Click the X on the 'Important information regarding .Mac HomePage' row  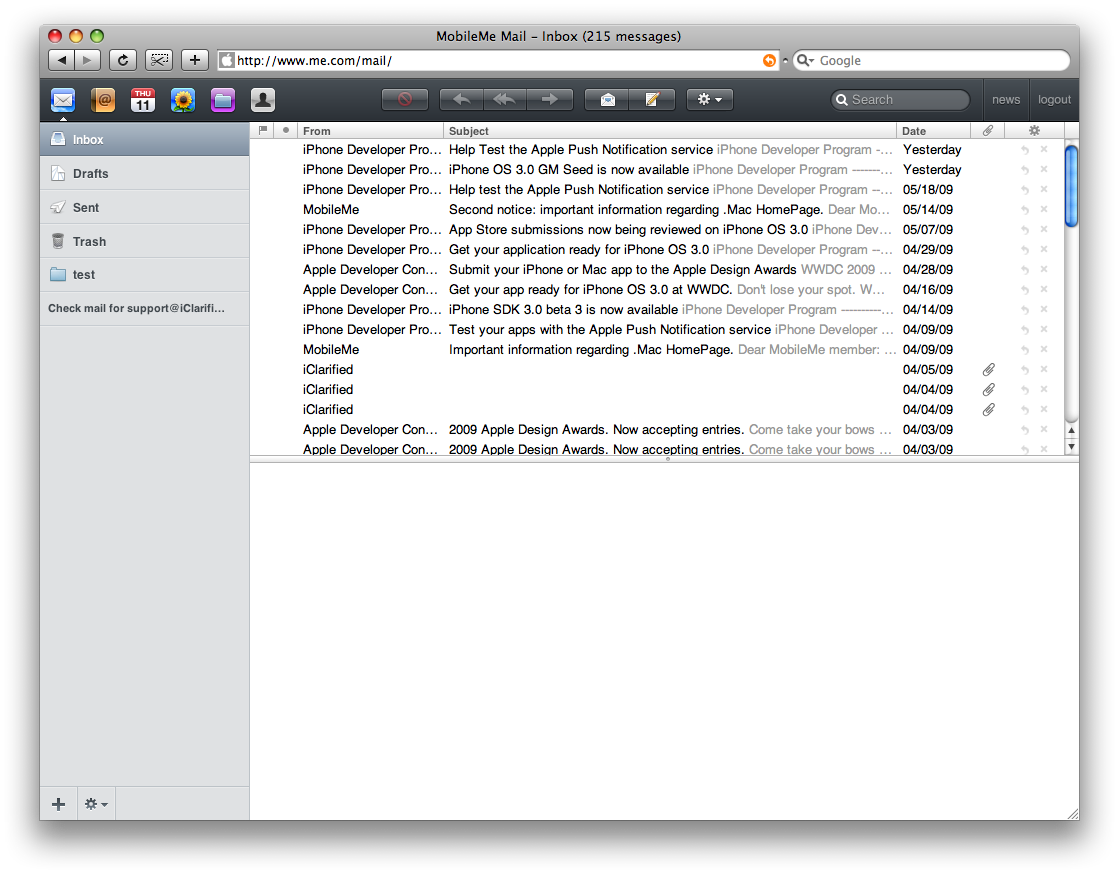point(1044,349)
